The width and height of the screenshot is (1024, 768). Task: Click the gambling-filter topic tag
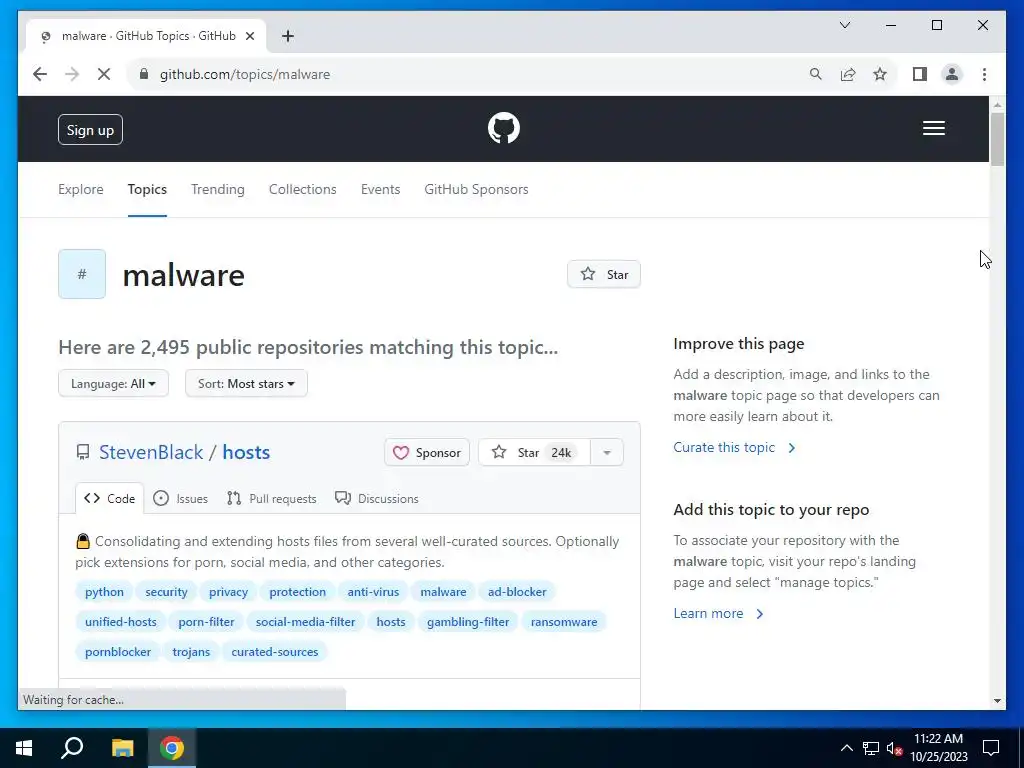coord(468,622)
